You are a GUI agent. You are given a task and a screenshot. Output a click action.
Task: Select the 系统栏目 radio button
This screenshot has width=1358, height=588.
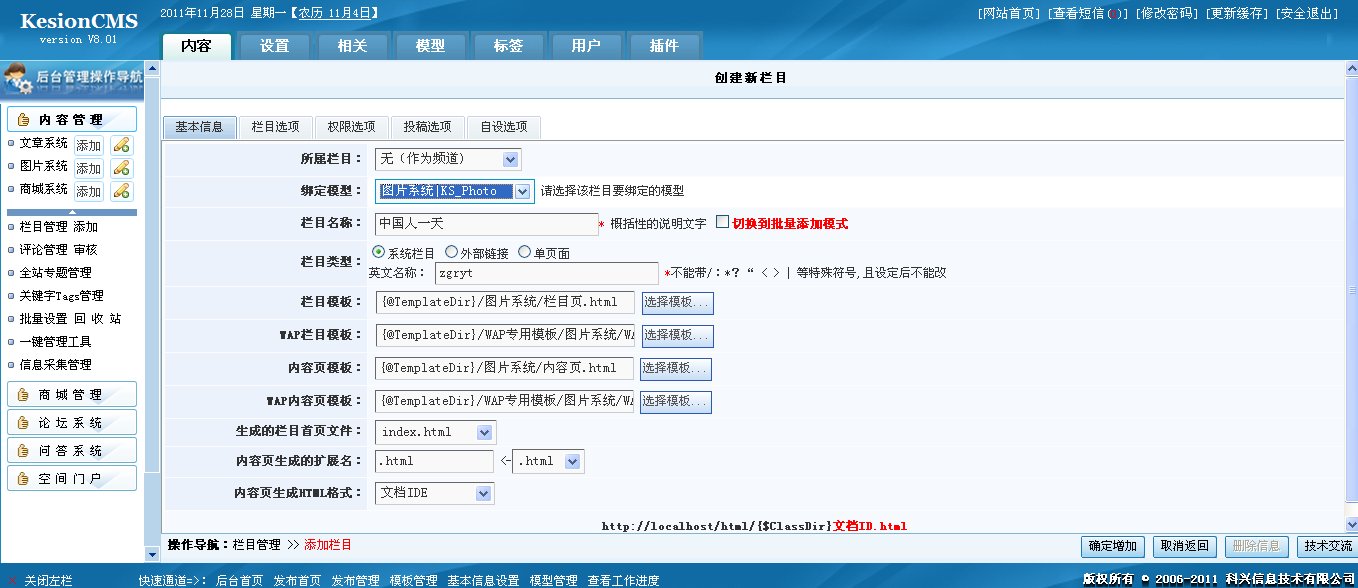click(380, 250)
